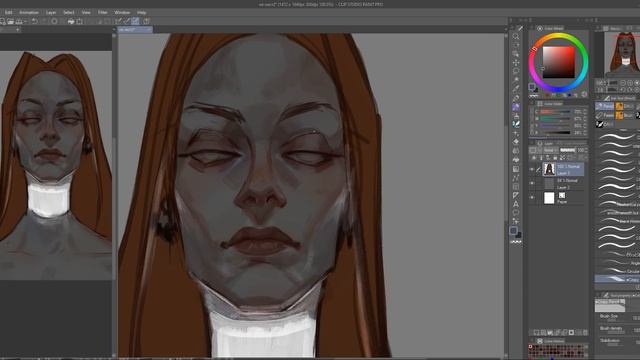
Task: Adjust the K black slider
Action: click(x=556, y=132)
